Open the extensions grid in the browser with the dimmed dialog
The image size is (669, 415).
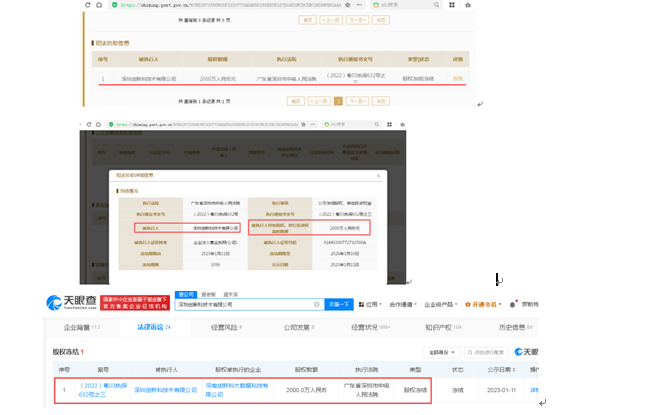pos(389,125)
